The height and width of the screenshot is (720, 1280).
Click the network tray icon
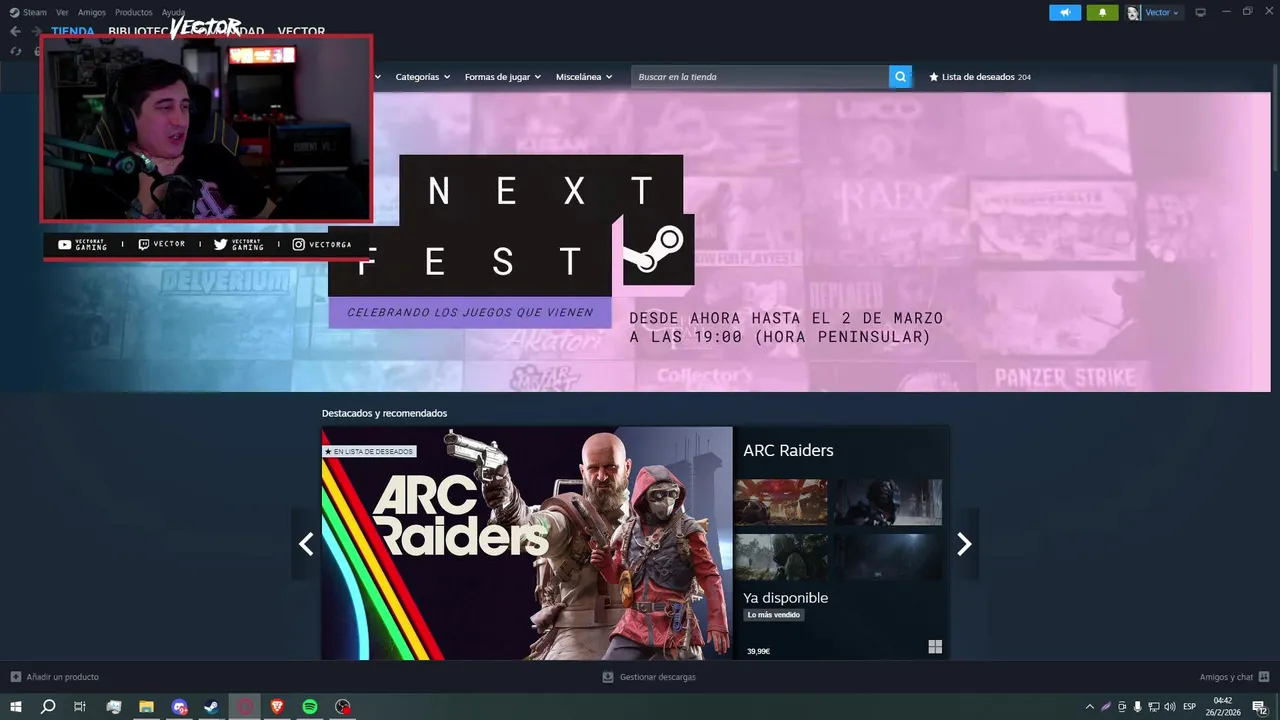point(1154,707)
